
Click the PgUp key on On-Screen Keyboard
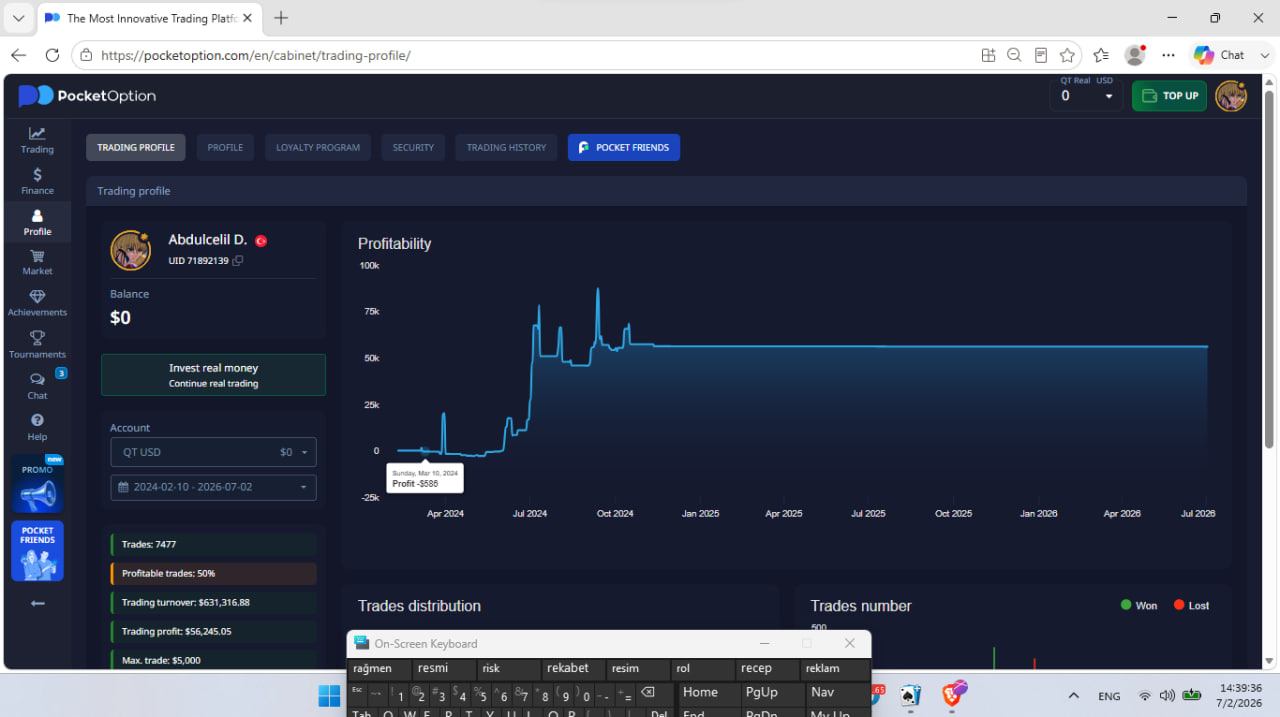tap(769, 692)
